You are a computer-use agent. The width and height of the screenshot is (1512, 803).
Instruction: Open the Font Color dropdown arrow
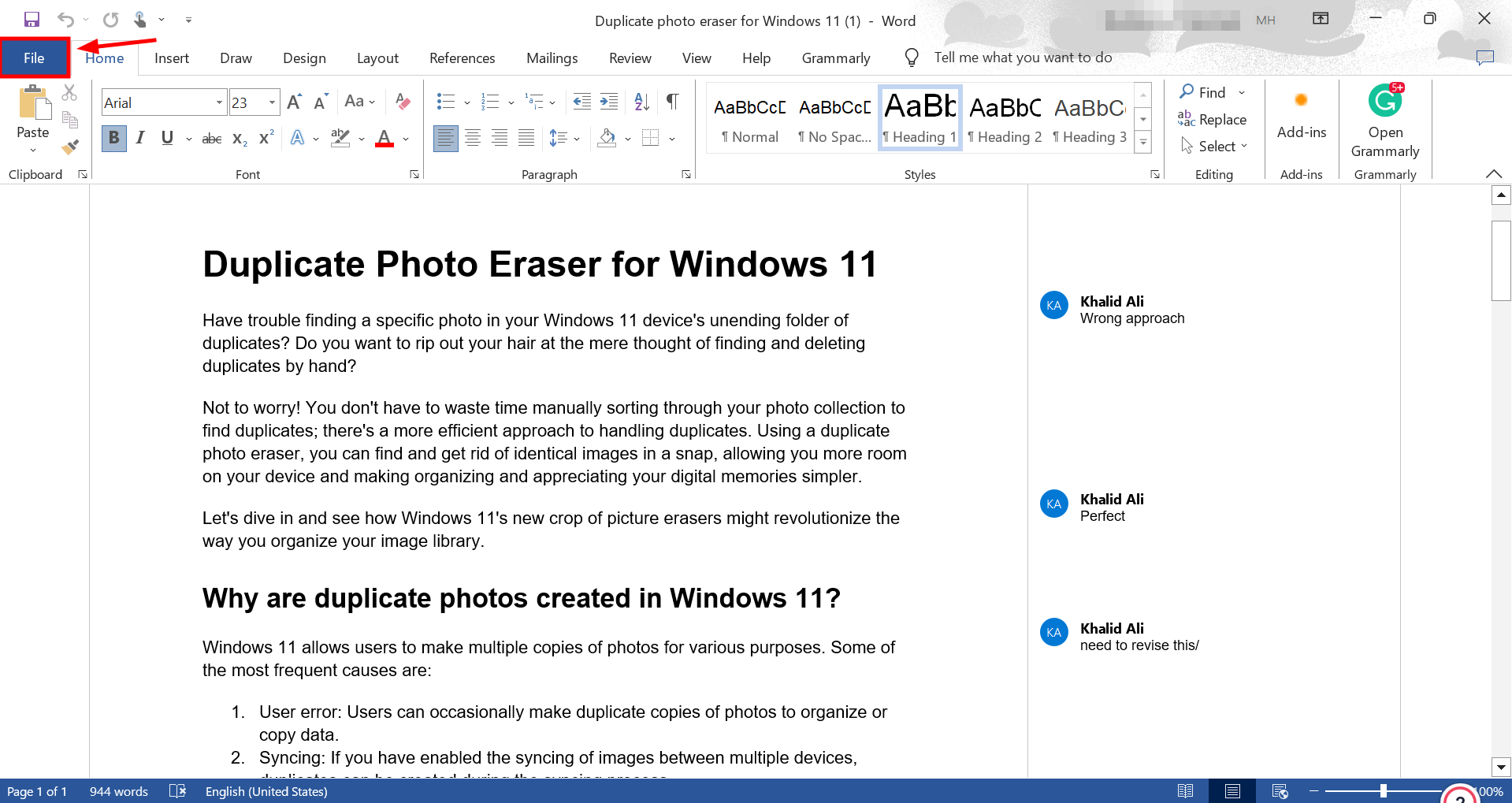405,138
